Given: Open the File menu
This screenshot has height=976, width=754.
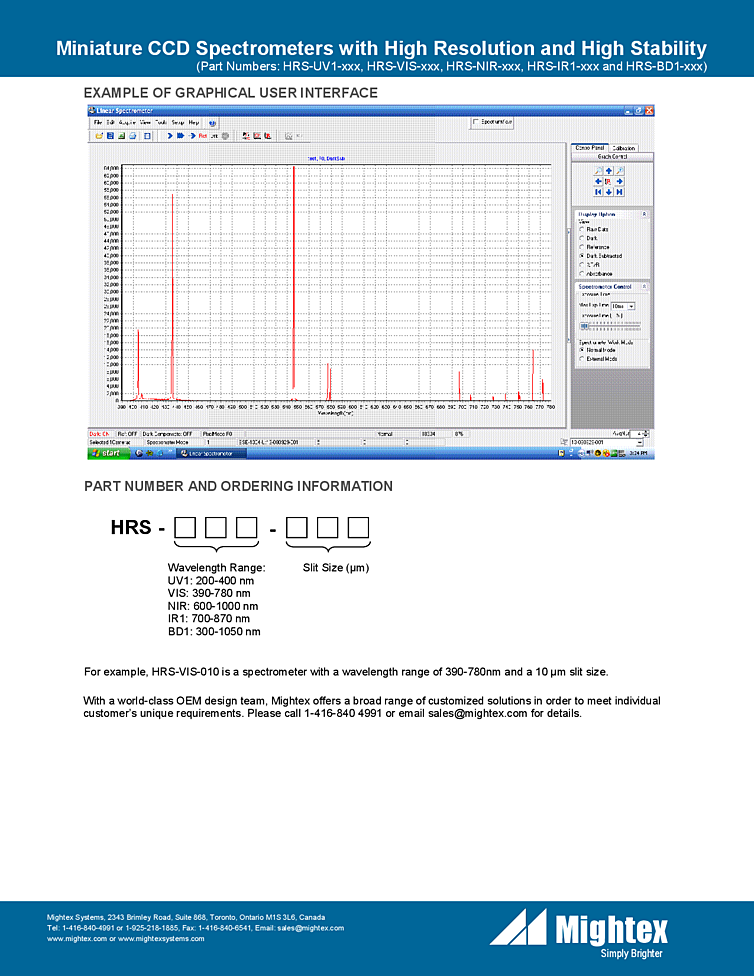Looking at the screenshot, I should point(98,123).
